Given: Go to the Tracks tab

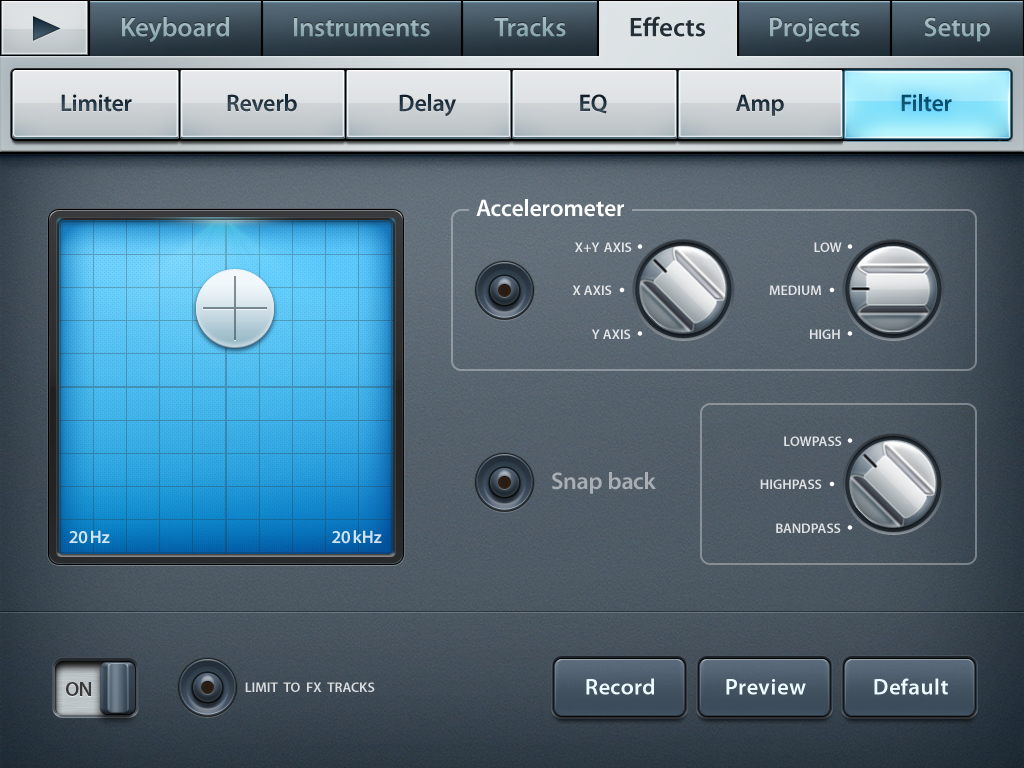Looking at the screenshot, I should pos(530,28).
